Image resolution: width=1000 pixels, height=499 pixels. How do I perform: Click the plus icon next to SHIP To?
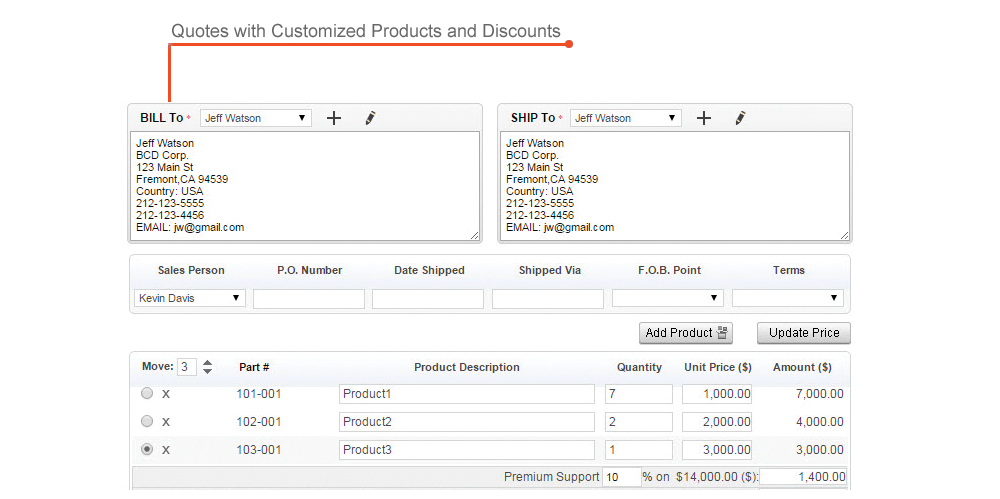[x=704, y=118]
